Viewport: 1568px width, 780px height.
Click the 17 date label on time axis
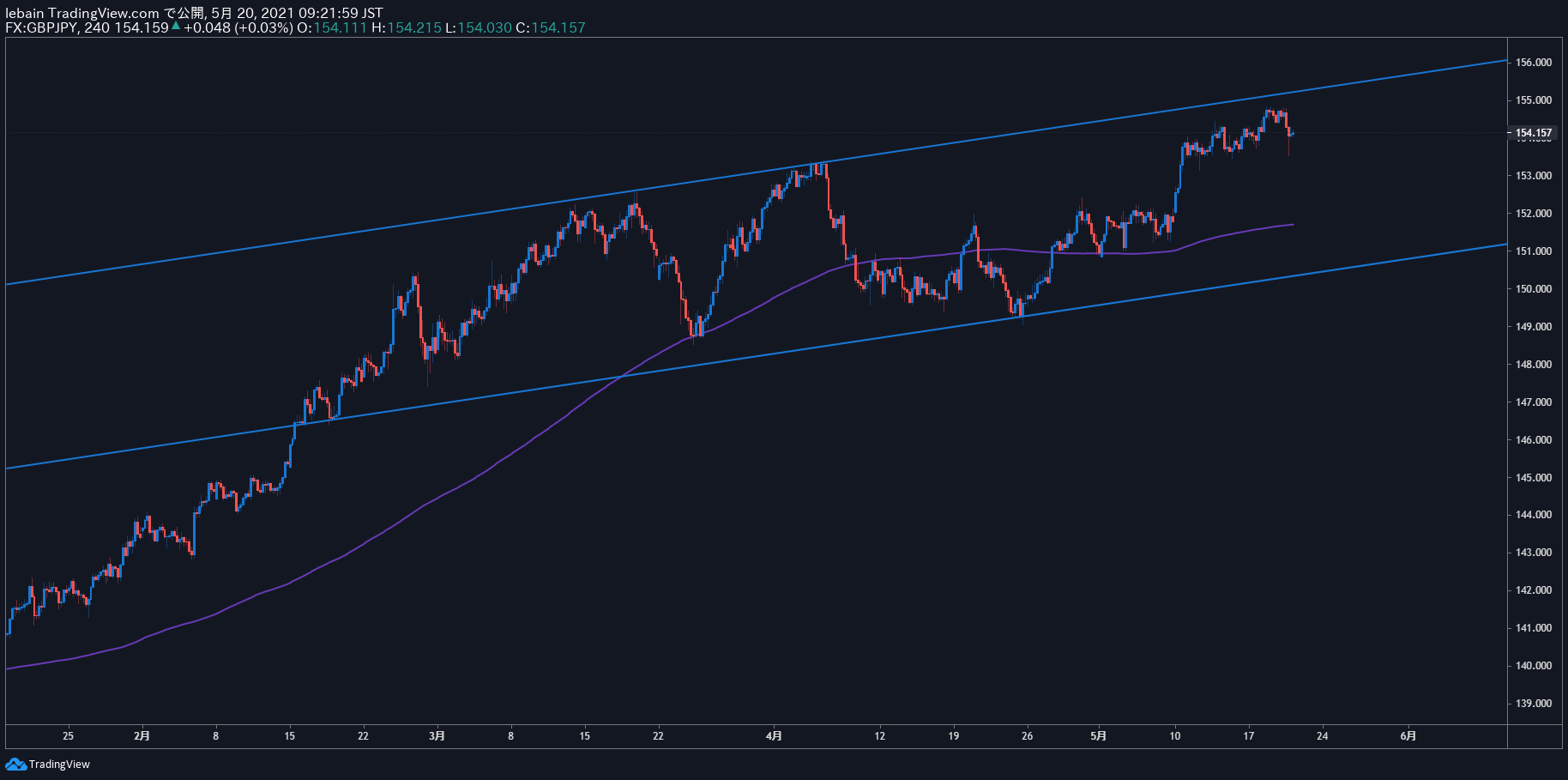[x=1249, y=735]
